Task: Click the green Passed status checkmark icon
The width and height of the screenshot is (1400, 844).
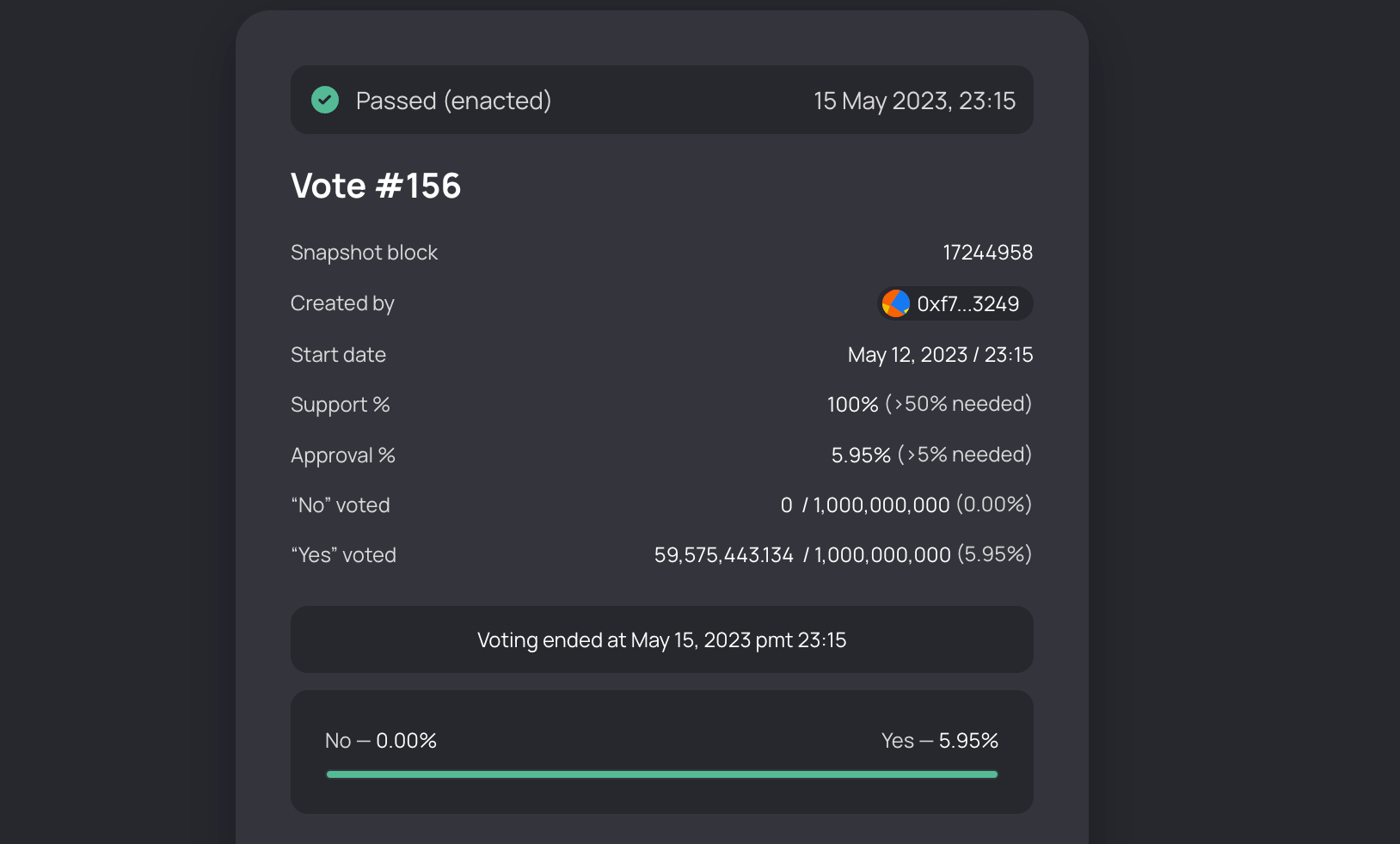Action: point(325,100)
